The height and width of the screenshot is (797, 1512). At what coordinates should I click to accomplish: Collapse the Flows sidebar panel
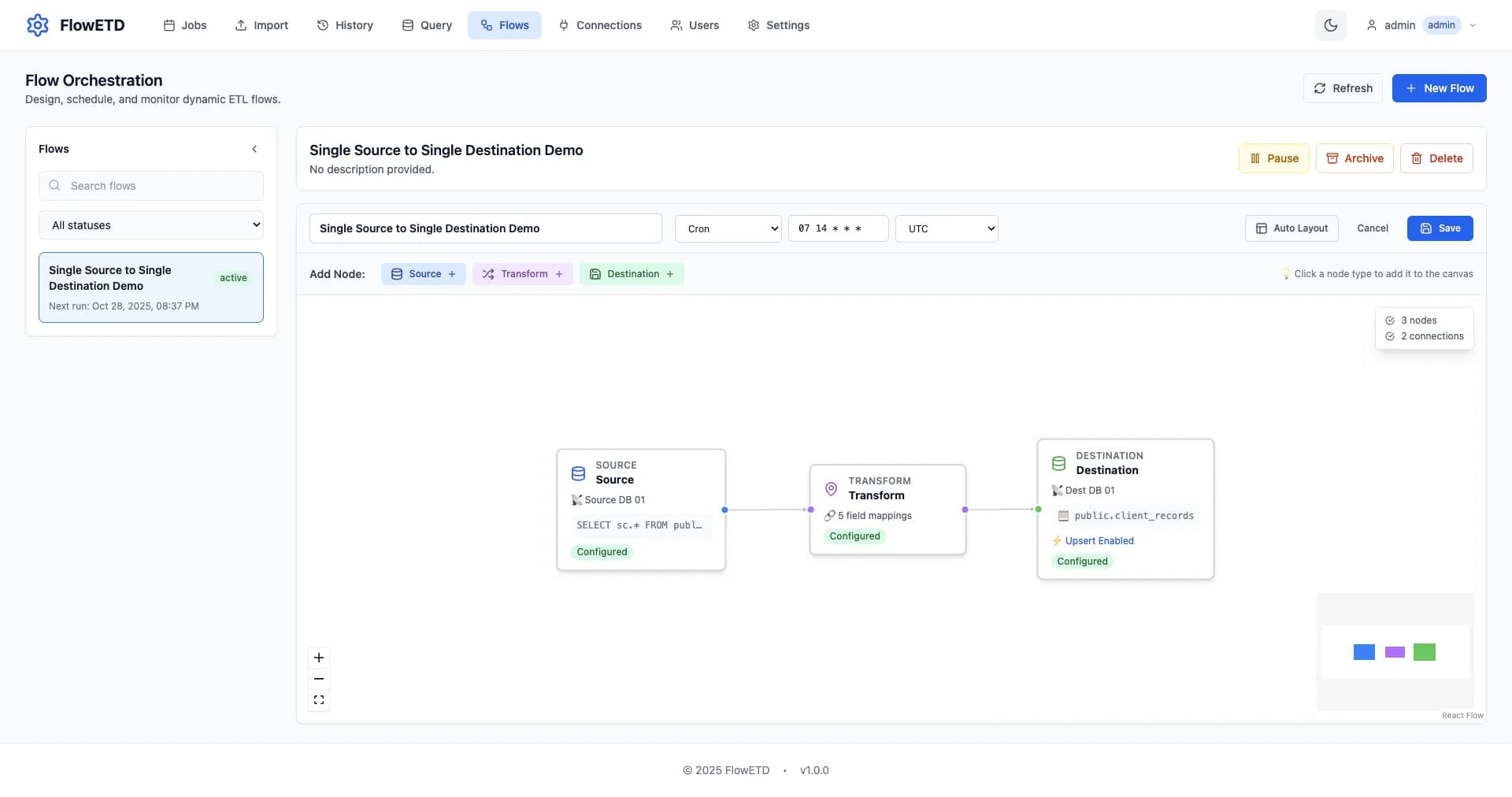254,149
